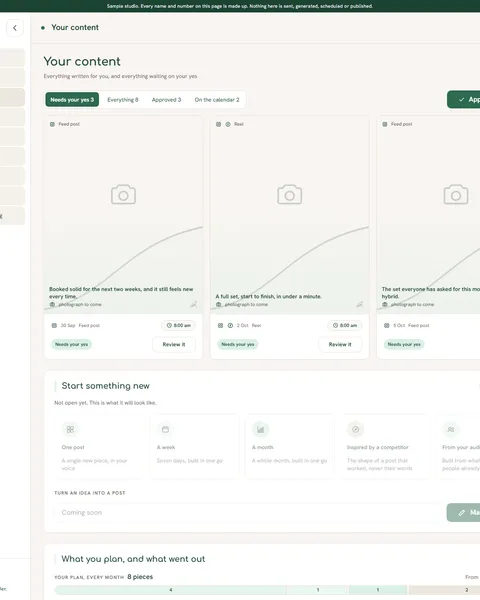Select the 'A month' option text
480x600 pixels.
(x=263, y=447)
